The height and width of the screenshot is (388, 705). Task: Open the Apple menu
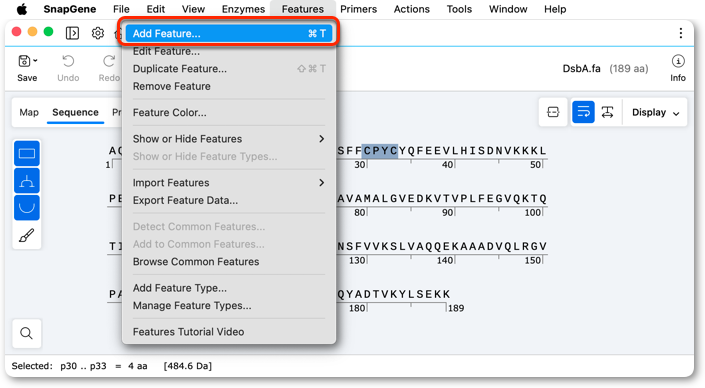[22, 9]
